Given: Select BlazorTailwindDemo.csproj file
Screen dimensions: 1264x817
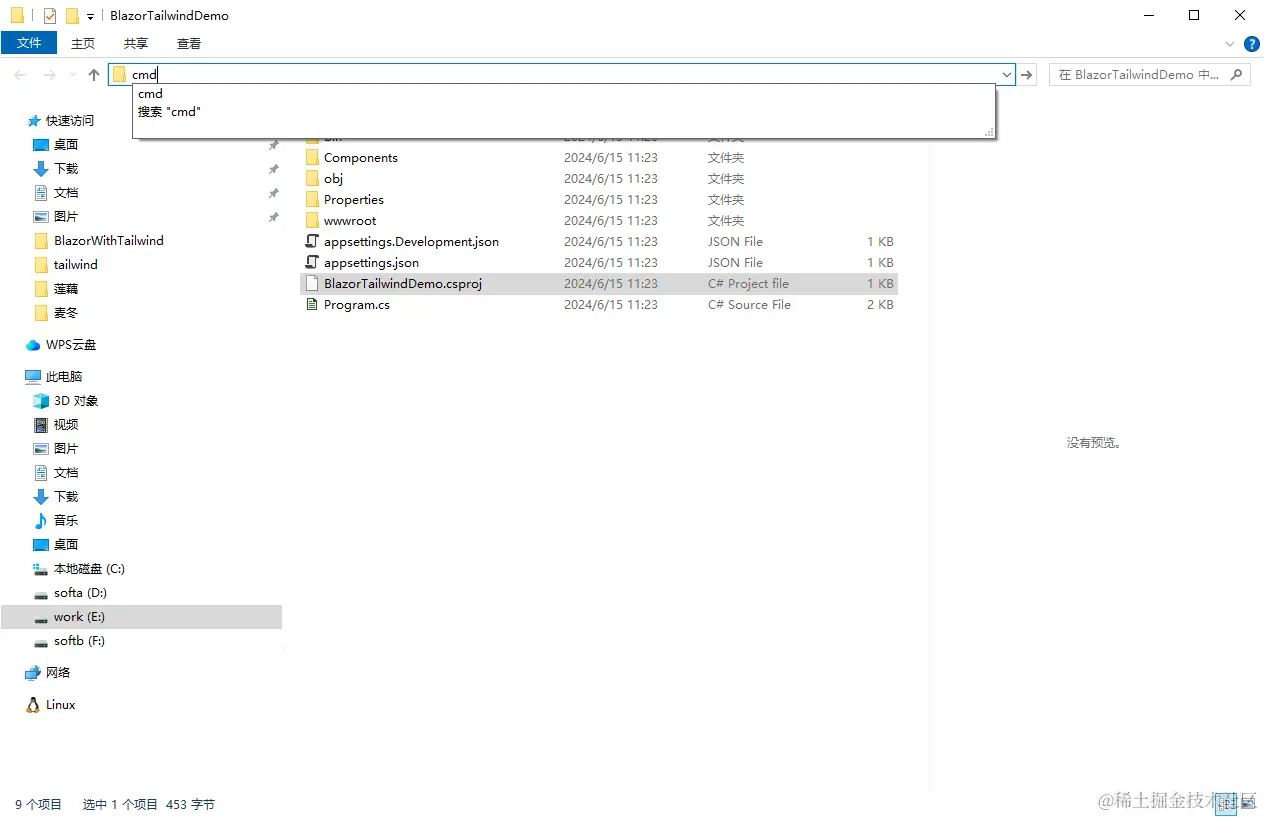Looking at the screenshot, I should [599, 284].
